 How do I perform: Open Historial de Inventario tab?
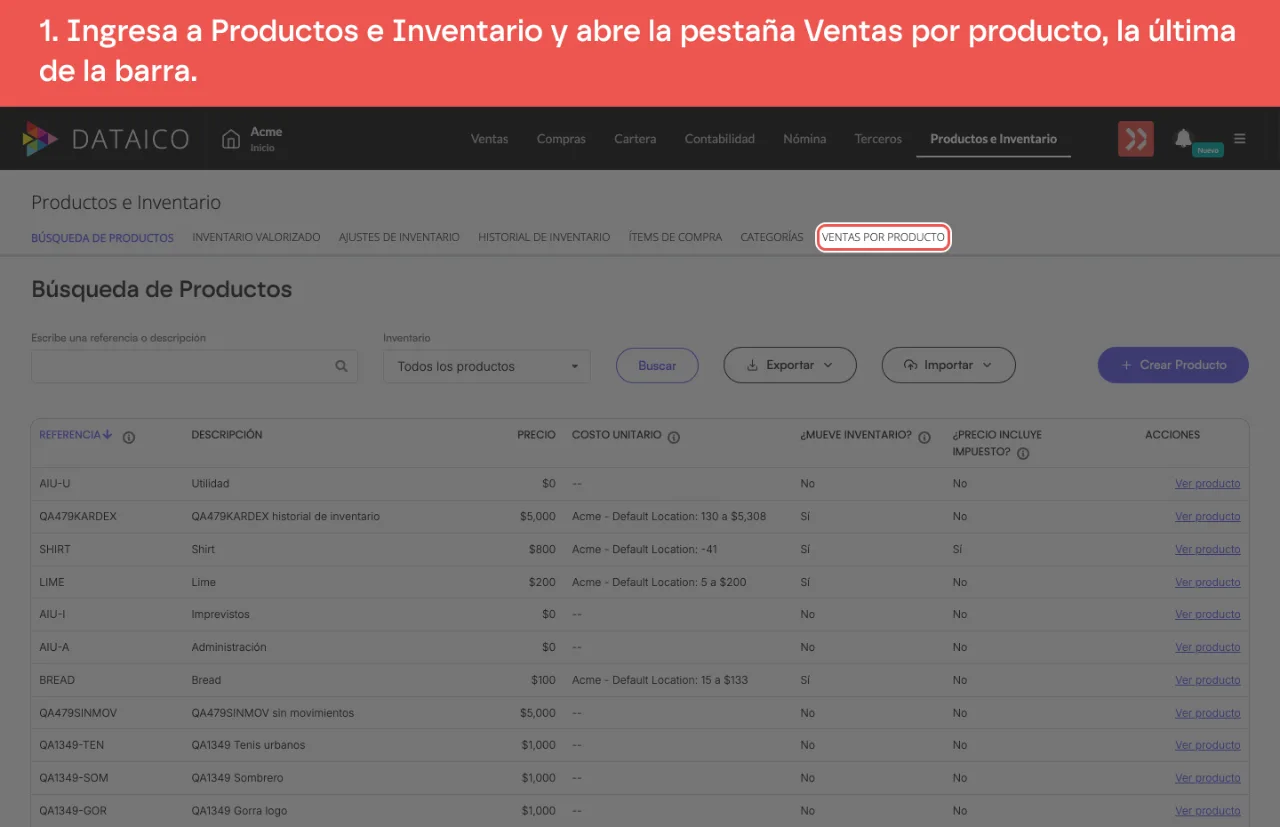point(544,238)
